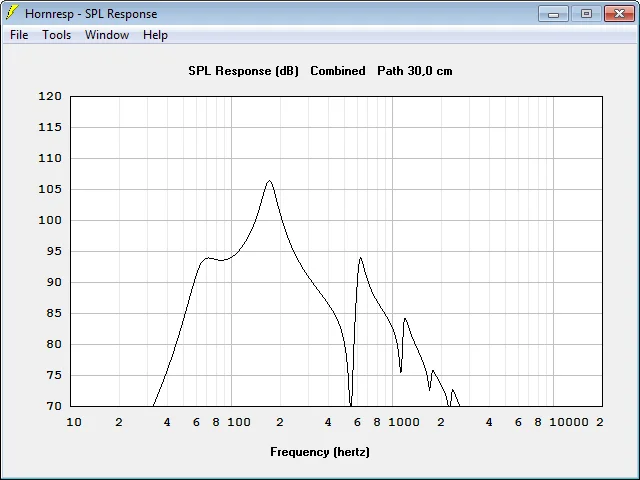Click the 'Combined' label in chart title
The width and height of the screenshot is (640, 480).
(x=338, y=71)
